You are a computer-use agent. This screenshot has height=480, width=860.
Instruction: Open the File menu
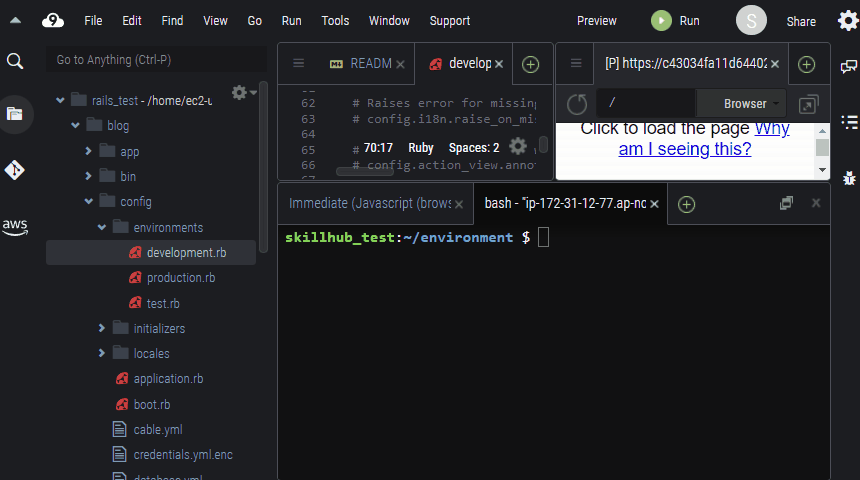coord(93,21)
